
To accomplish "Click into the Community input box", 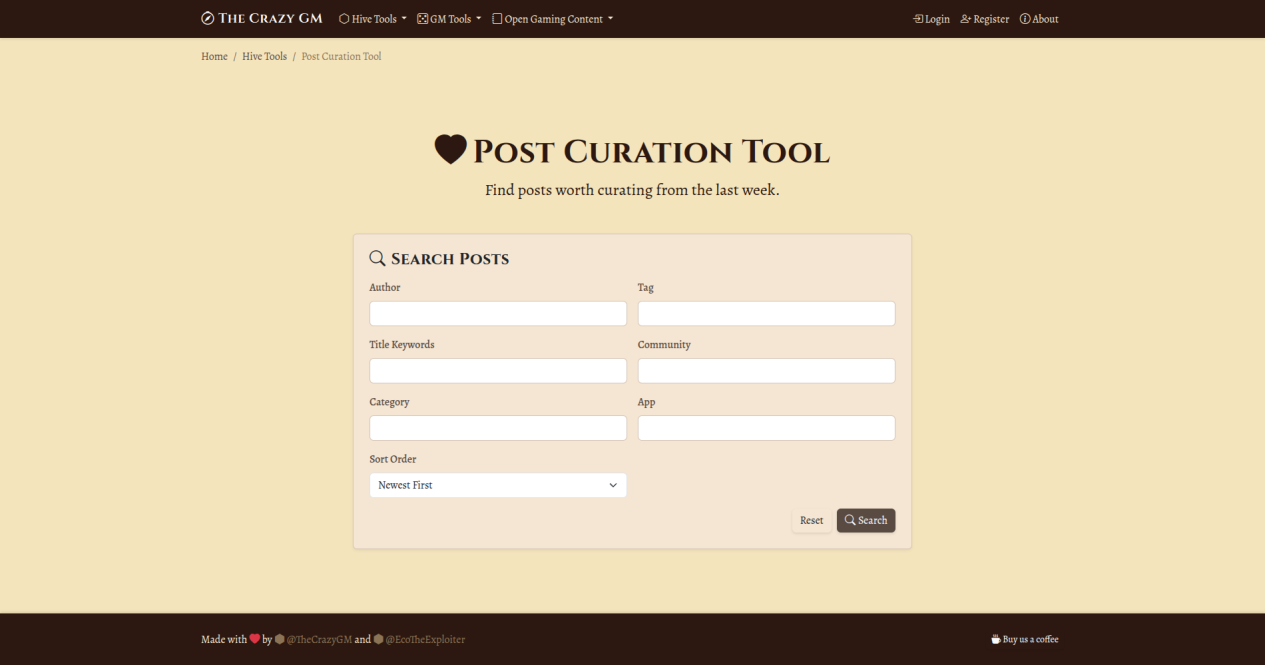I will [766, 371].
